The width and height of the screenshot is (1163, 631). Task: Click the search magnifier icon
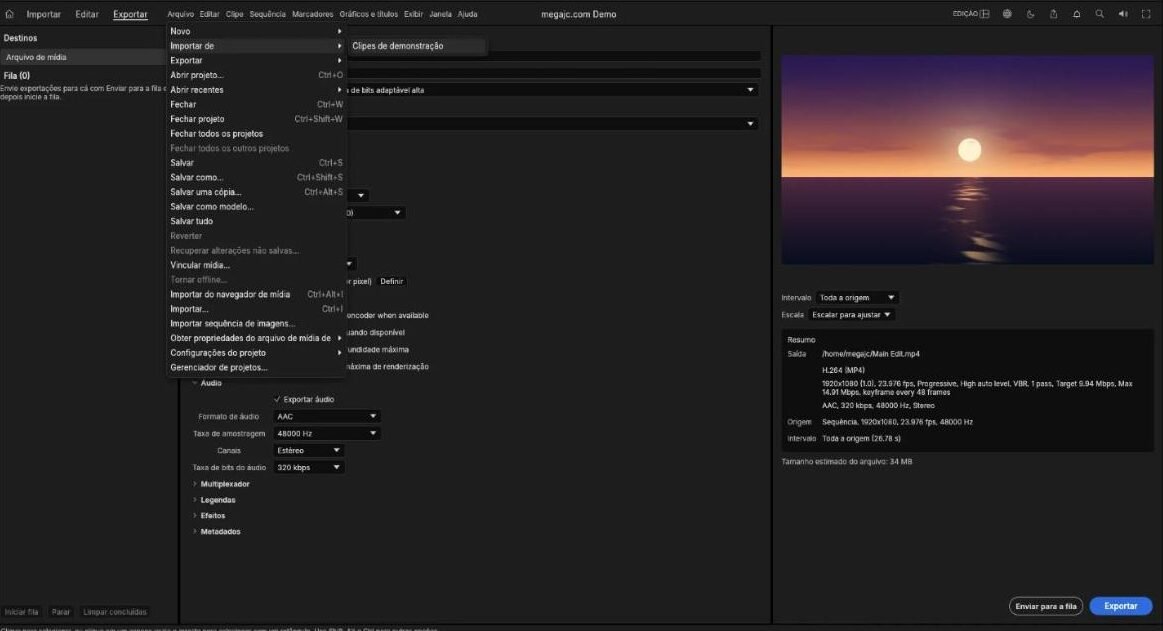tap(1099, 14)
